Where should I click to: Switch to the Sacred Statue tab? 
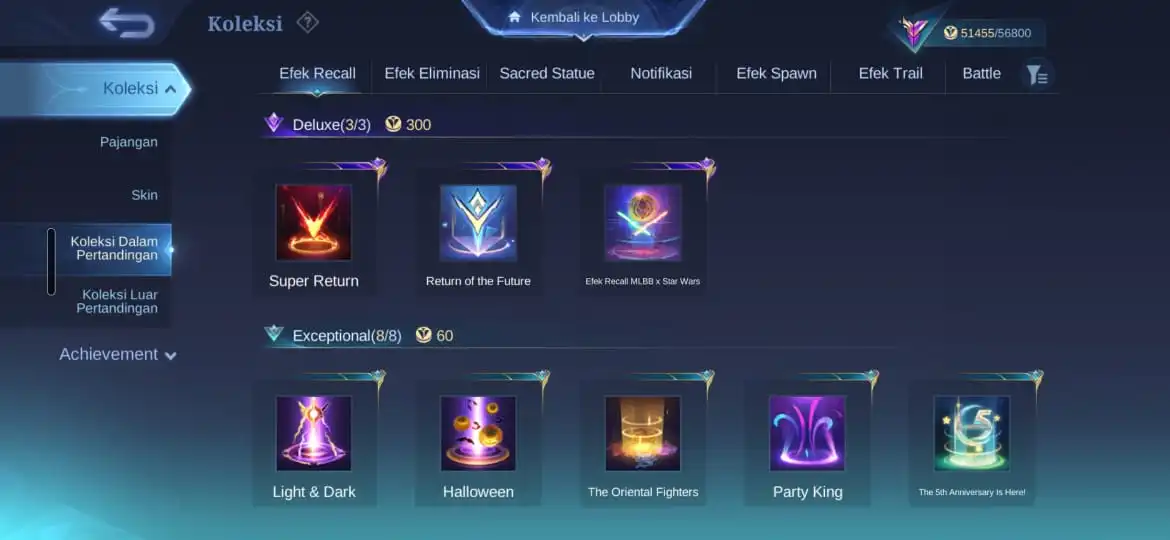[x=547, y=73]
